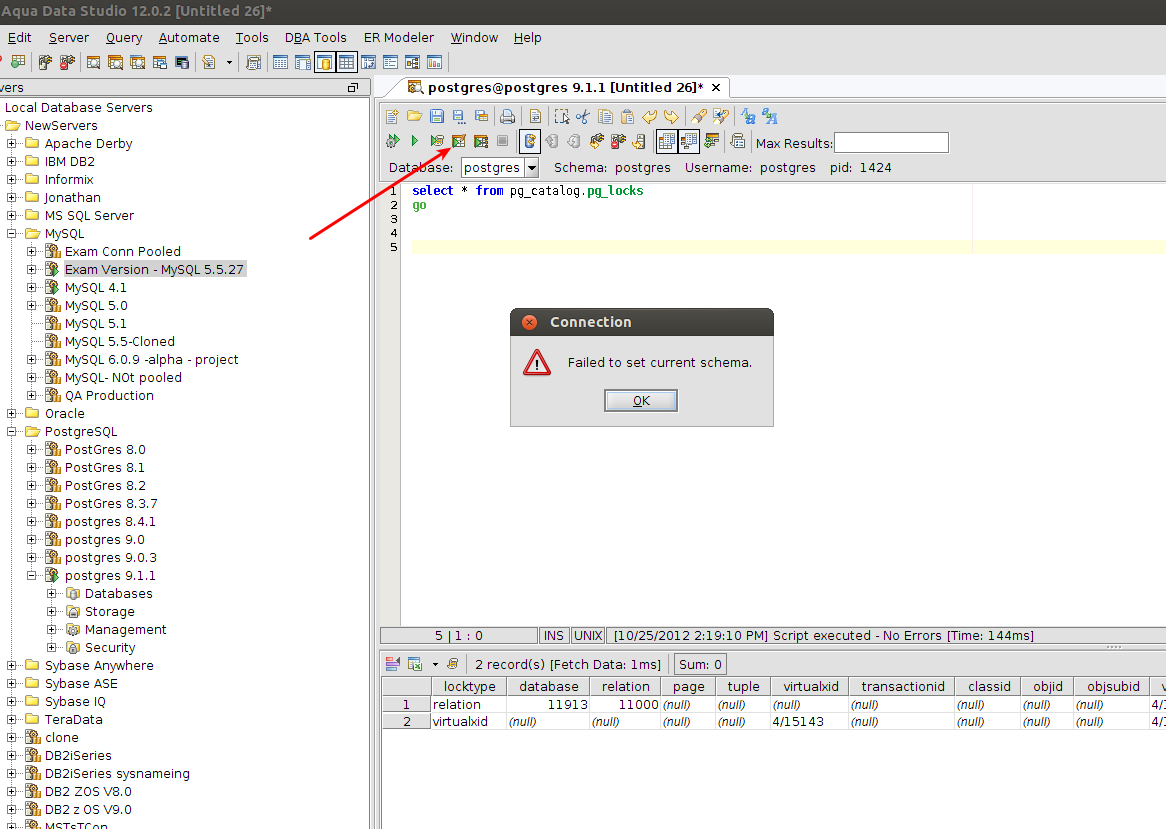This screenshot has width=1166, height=829.
Task: Click the Print icon in editor toolbar
Action: (507, 116)
